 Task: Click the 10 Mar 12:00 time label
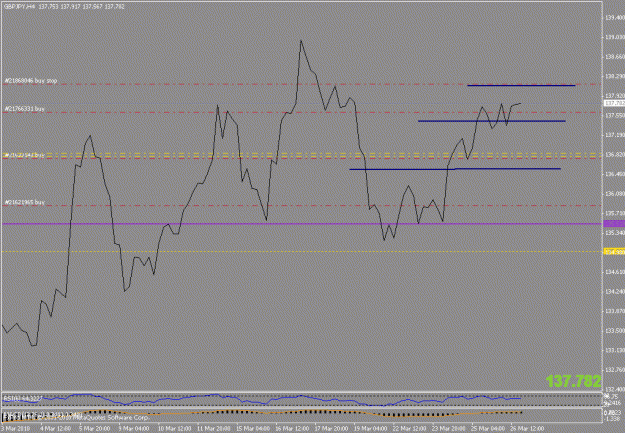coord(174,429)
